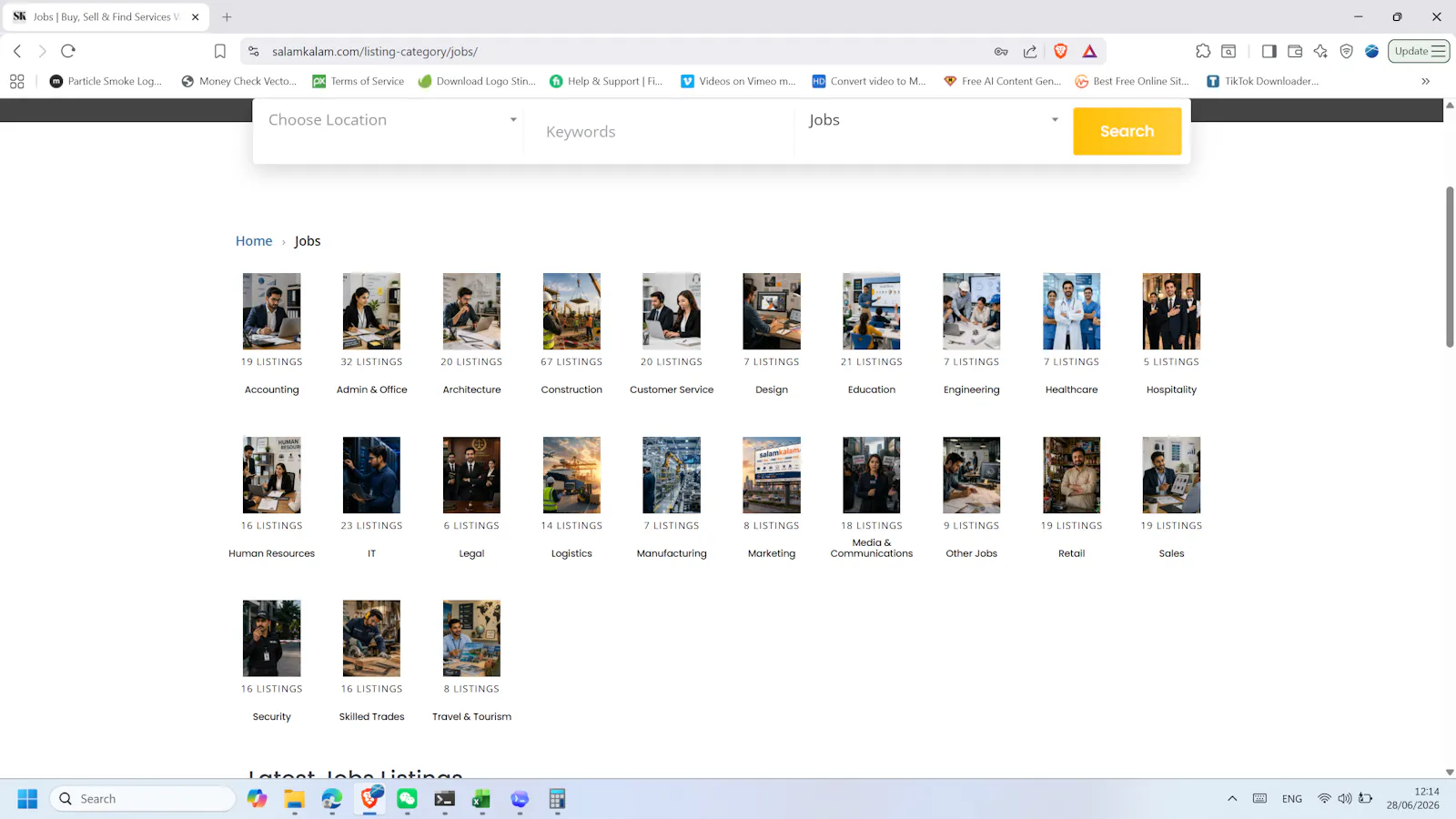Open the Healthcare category thumbnail
The image size is (1456, 819).
(1072, 311)
